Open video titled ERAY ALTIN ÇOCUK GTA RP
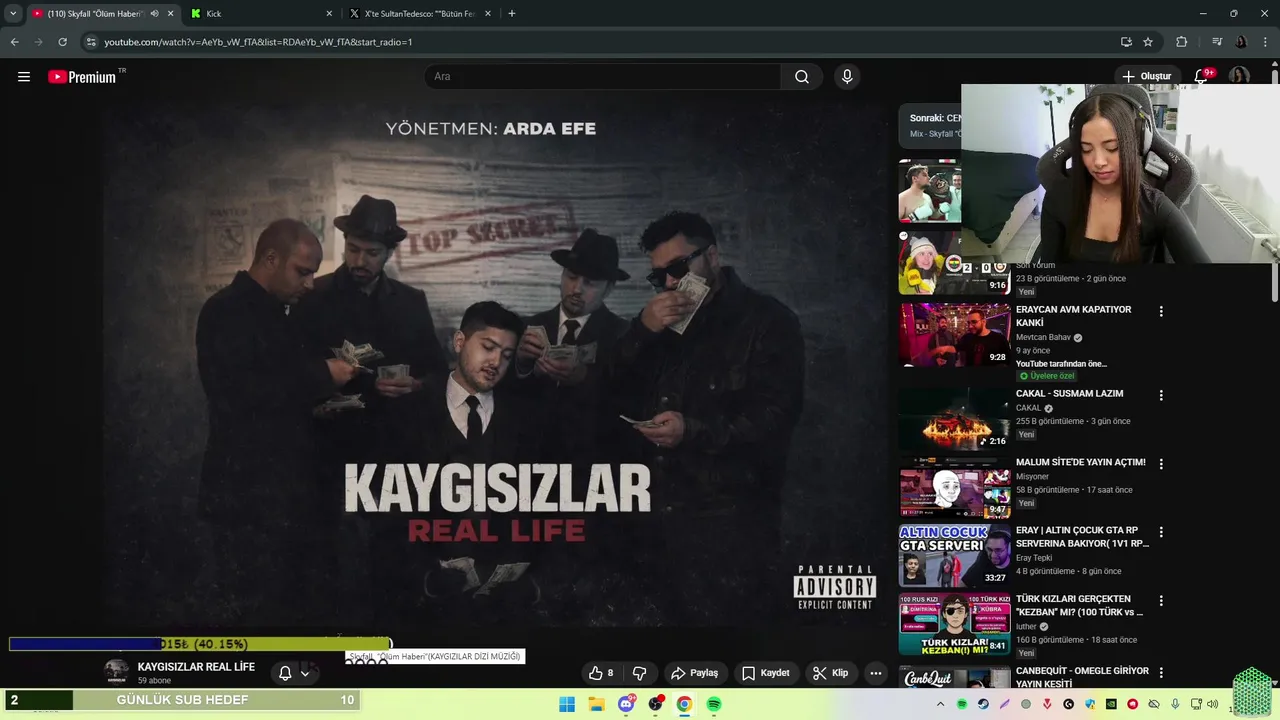Viewport: 1280px width, 720px height. [1083, 537]
